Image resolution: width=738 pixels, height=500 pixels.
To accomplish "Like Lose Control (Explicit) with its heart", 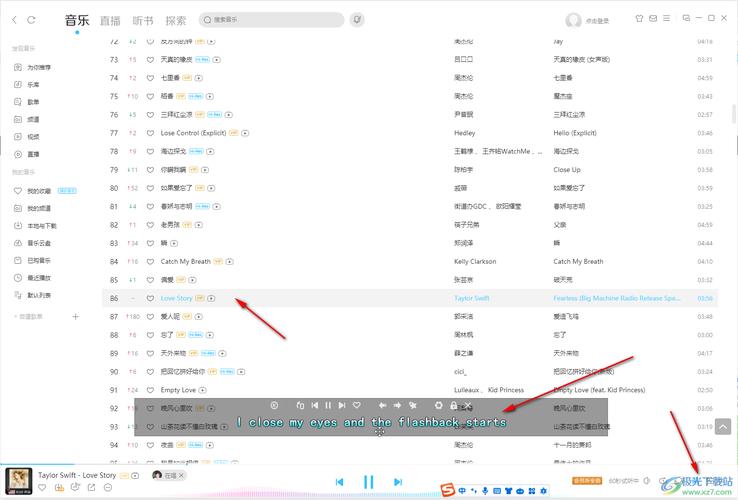I will [x=150, y=133].
